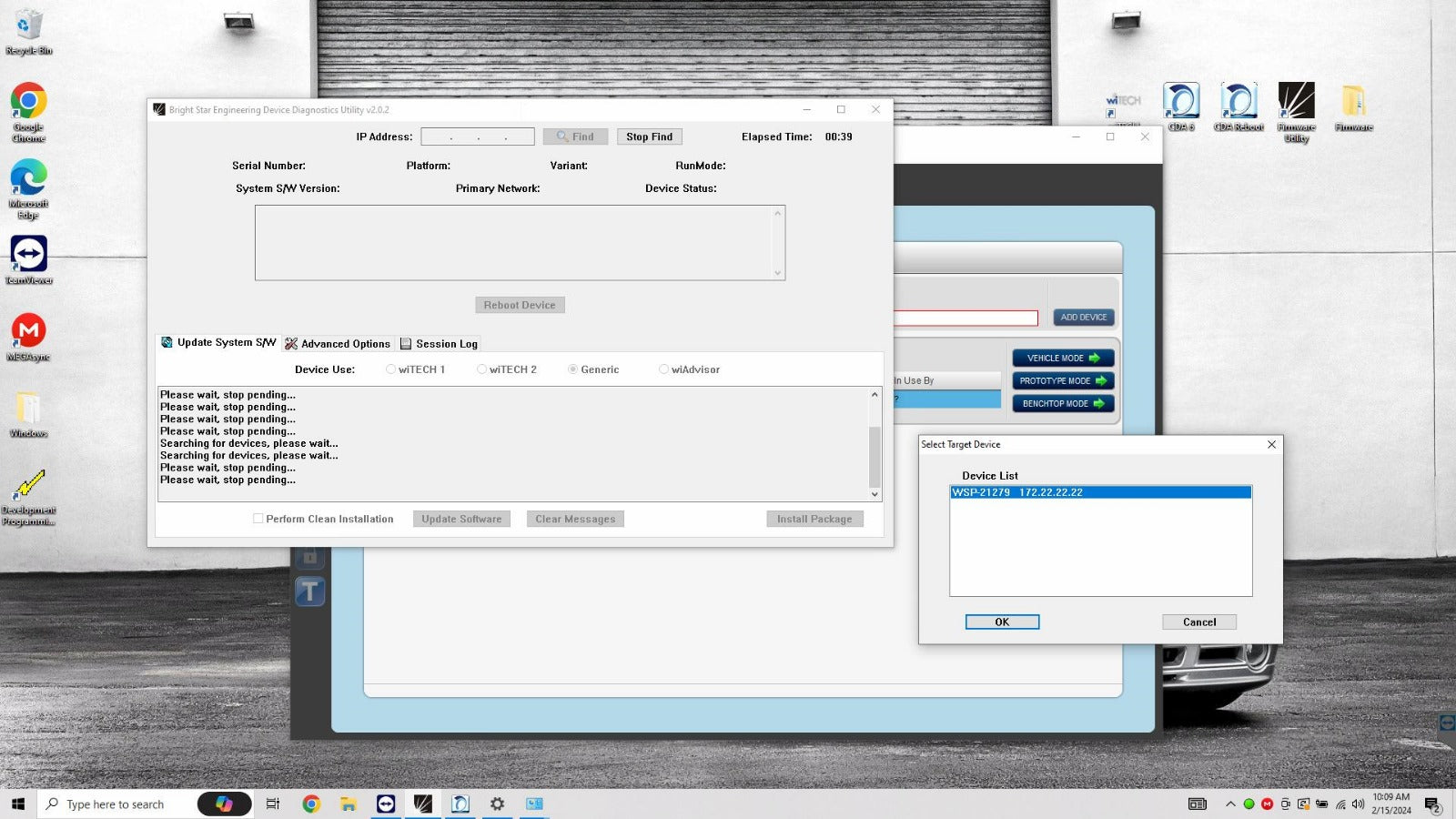The width and height of the screenshot is (1456, 819).
Task: Click the TeamViewer icon in the taskbar
Action: pos(386,804)
